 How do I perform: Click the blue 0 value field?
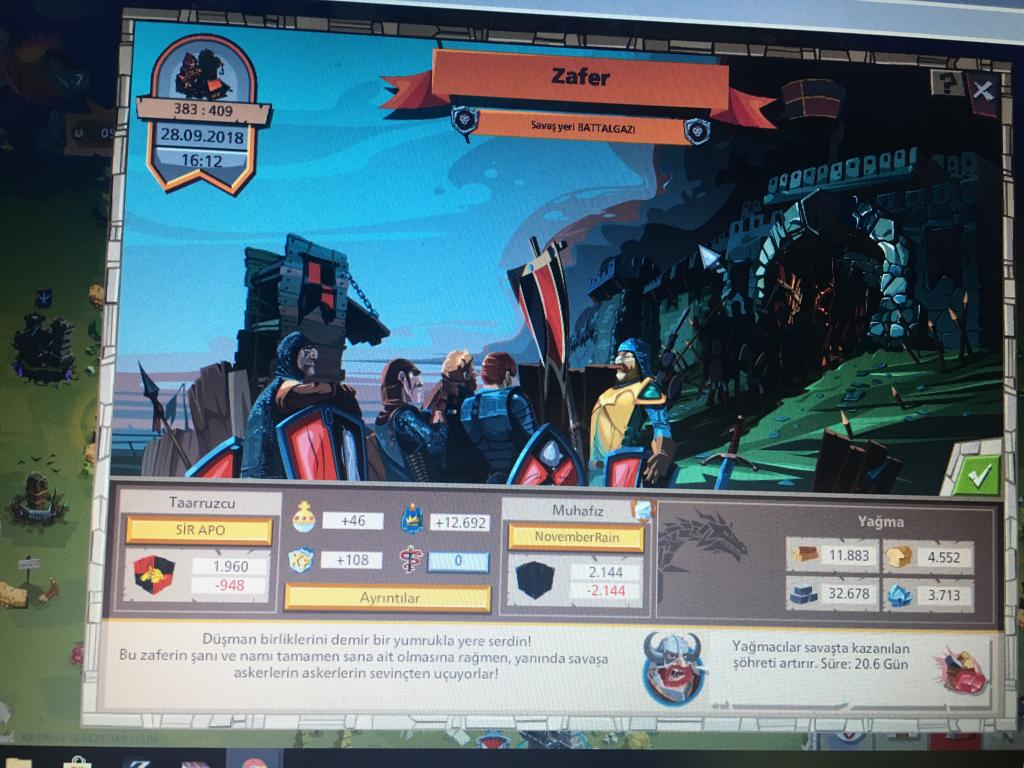458,561
